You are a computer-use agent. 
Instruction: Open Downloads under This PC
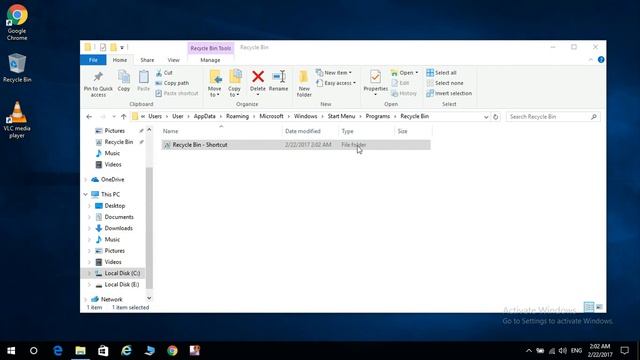(118, 228)
